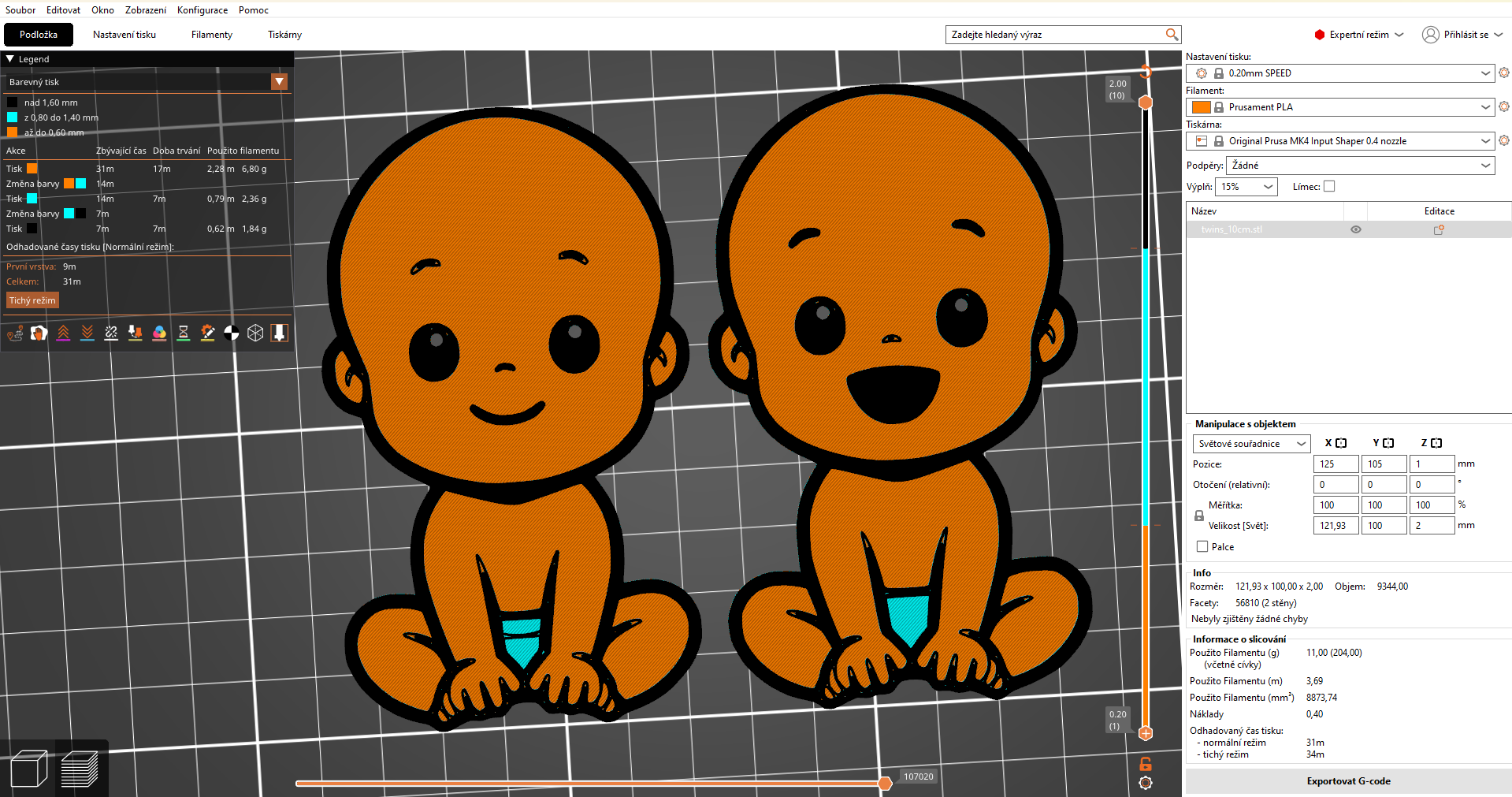
Task: Toggle wipe visibility hand icon
Action: tap(39, 333)
